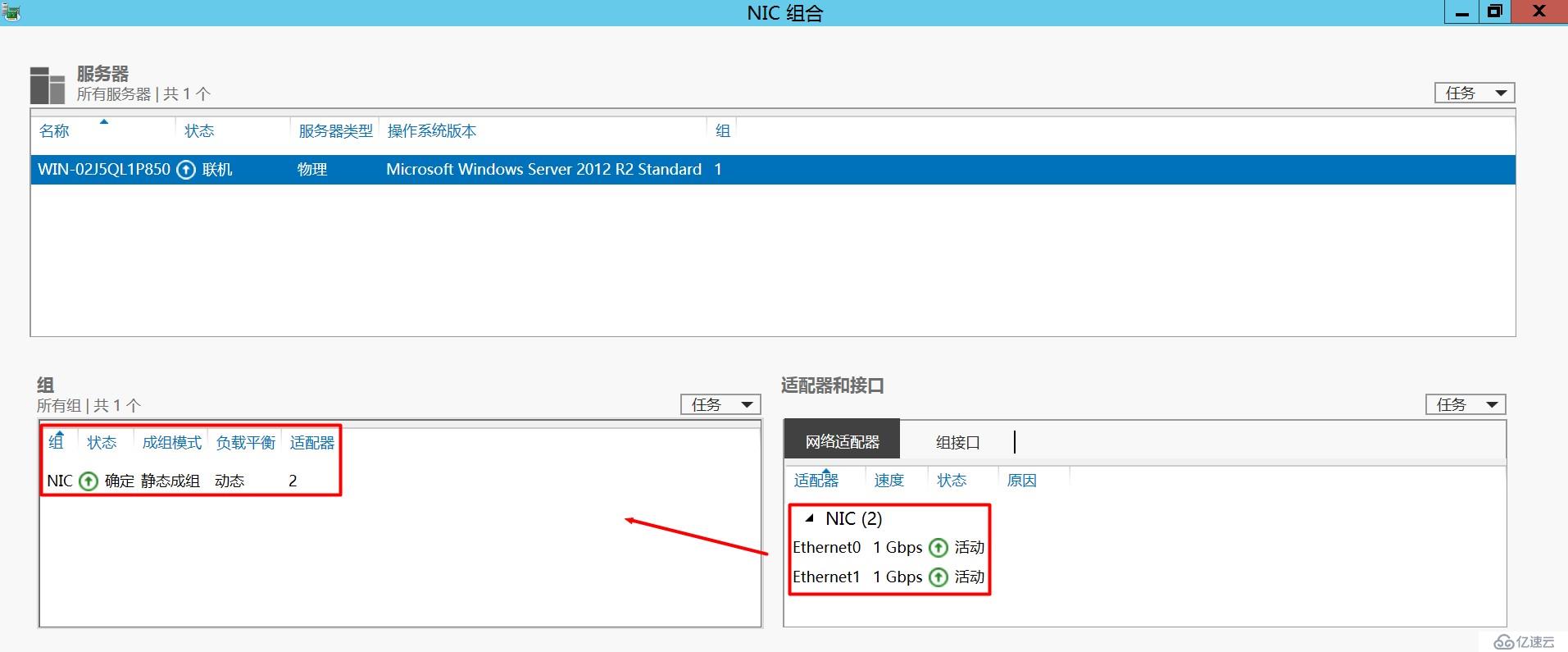Click the green status icon of NIC team

tap(89, 481)
